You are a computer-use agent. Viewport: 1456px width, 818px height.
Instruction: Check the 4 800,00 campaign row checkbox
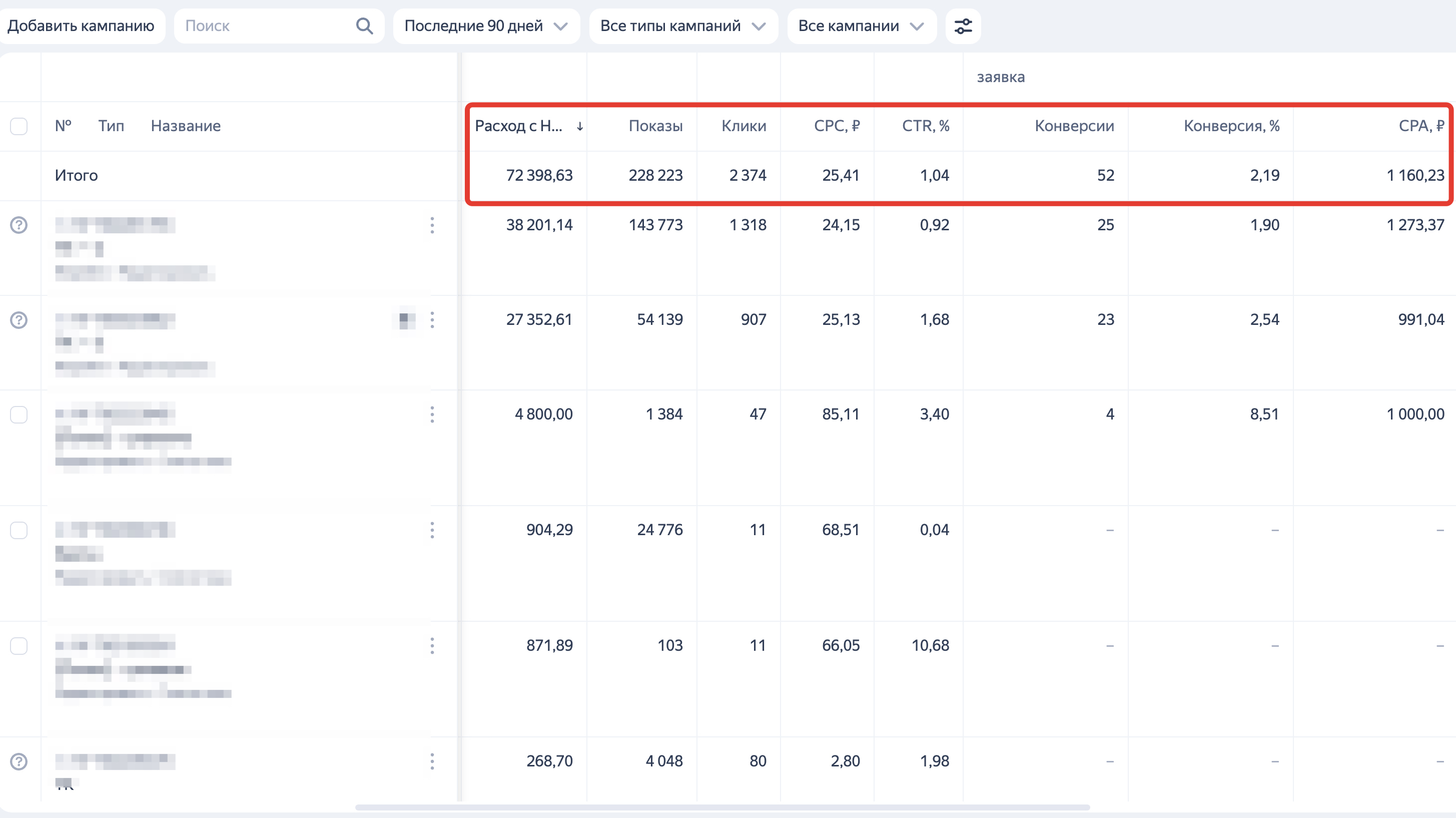click(x=19, y=415)
